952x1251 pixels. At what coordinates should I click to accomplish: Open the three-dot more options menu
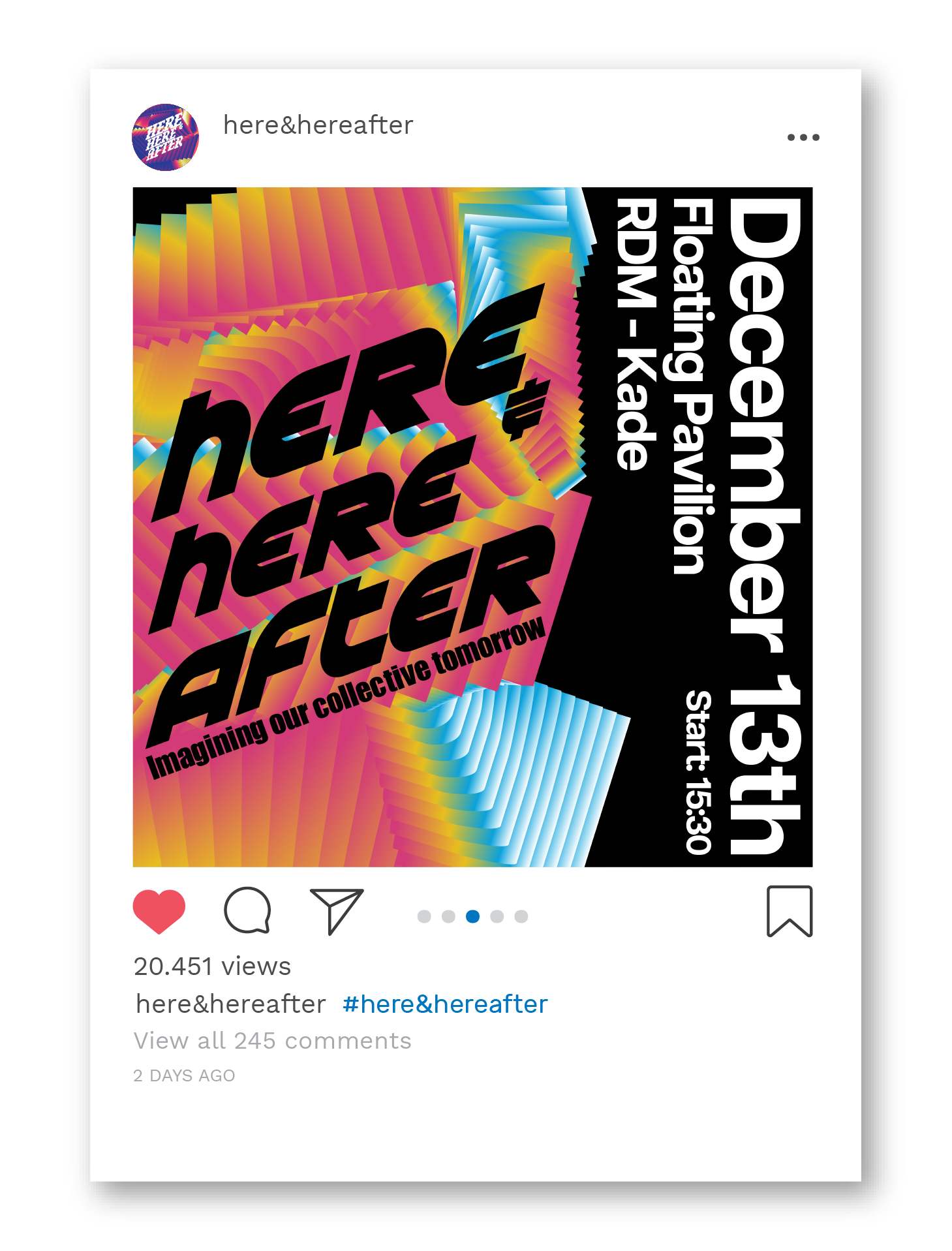803,137
